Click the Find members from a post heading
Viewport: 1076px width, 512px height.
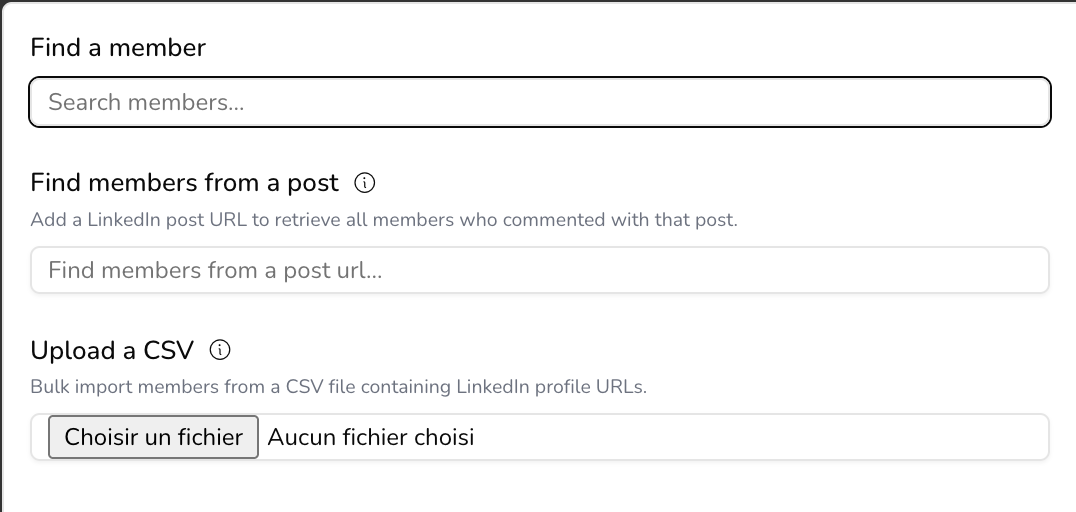[x=185, y=183]
